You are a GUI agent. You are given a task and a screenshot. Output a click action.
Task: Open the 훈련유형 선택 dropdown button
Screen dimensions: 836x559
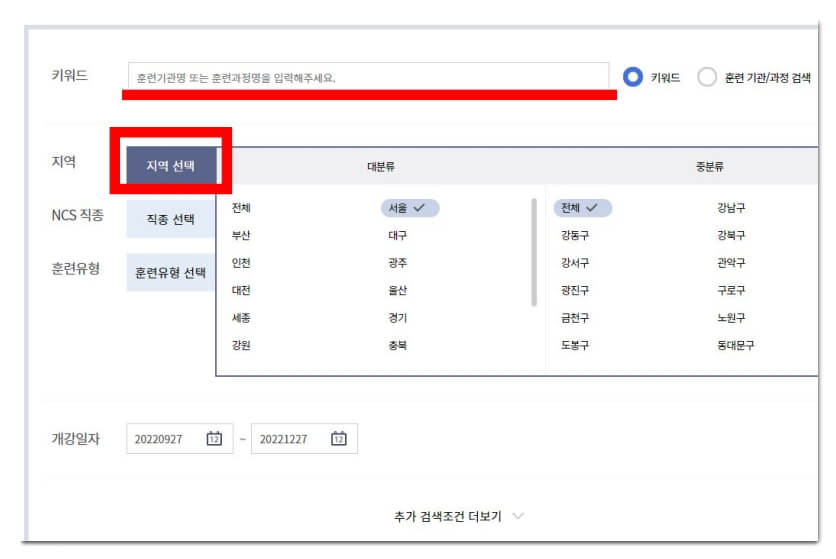pos(171,273)
